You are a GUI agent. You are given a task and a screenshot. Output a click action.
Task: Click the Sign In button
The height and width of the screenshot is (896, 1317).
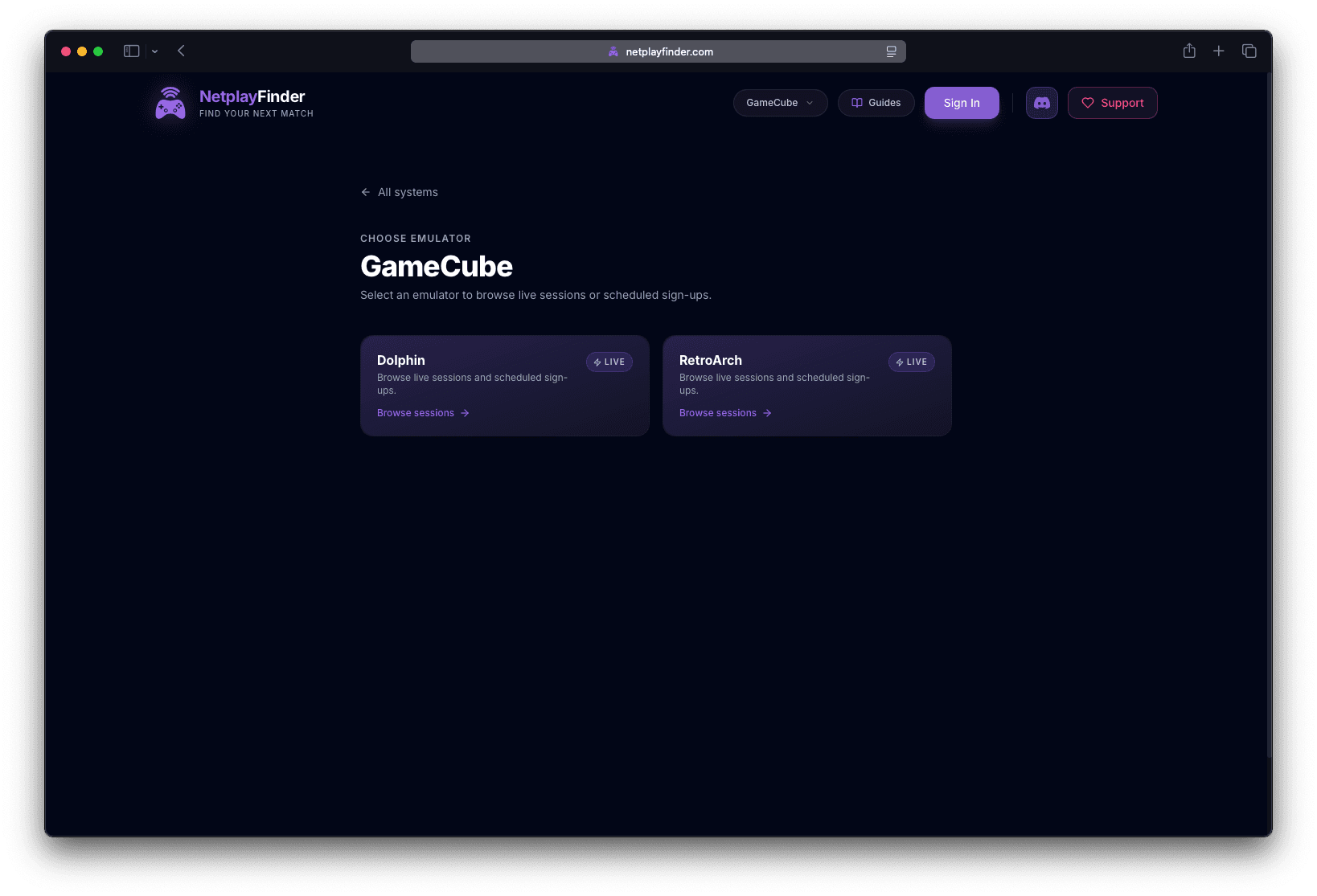pos(962,103)
